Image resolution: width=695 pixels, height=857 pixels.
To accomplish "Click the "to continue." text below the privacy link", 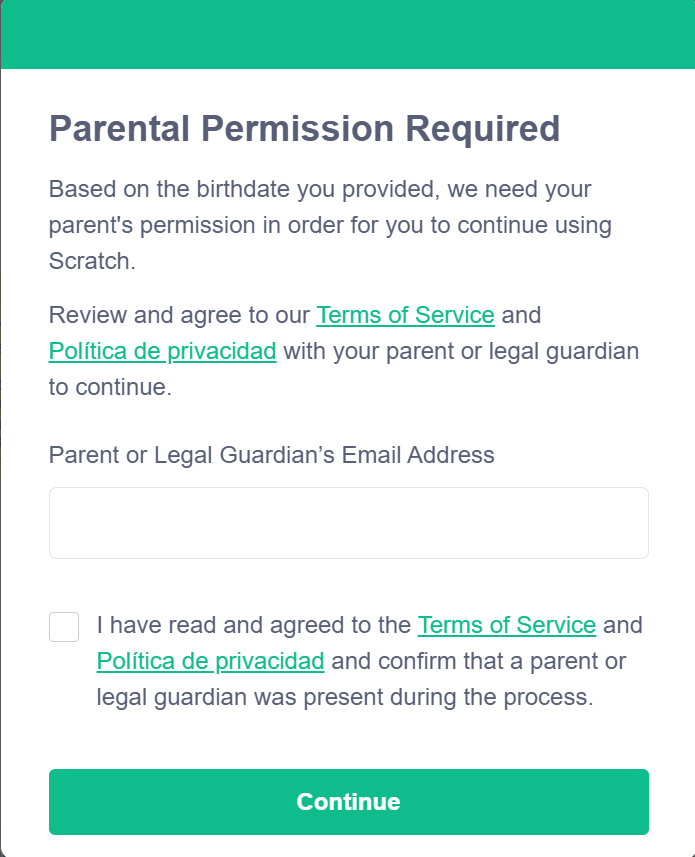I will 110,387.
